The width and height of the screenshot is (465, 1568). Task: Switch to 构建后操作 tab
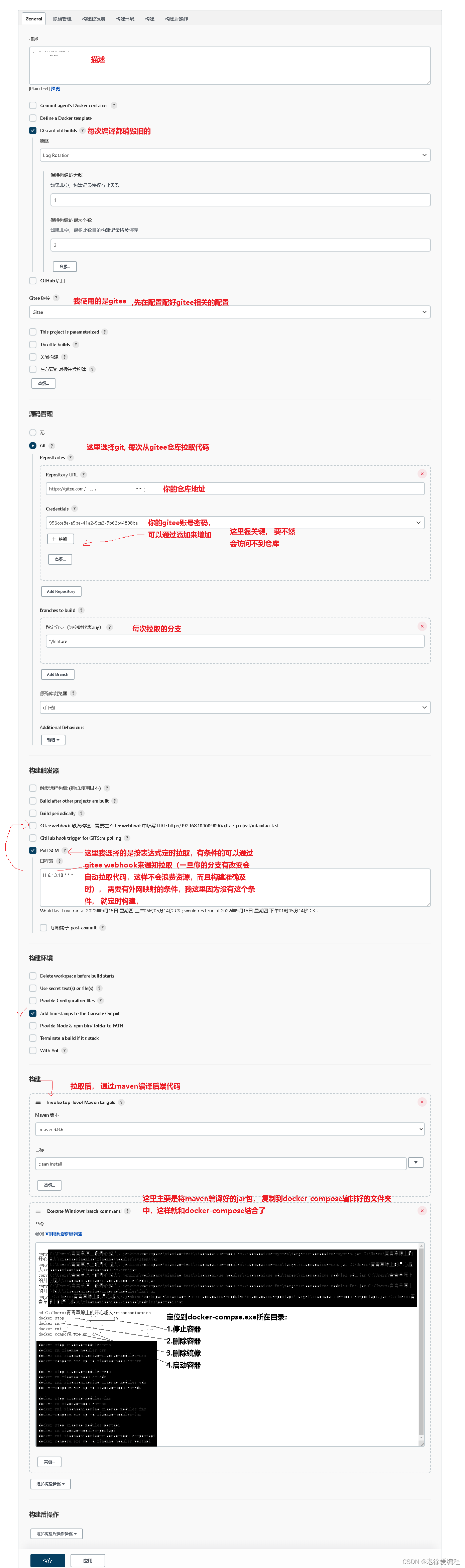[x=176, y=19]
